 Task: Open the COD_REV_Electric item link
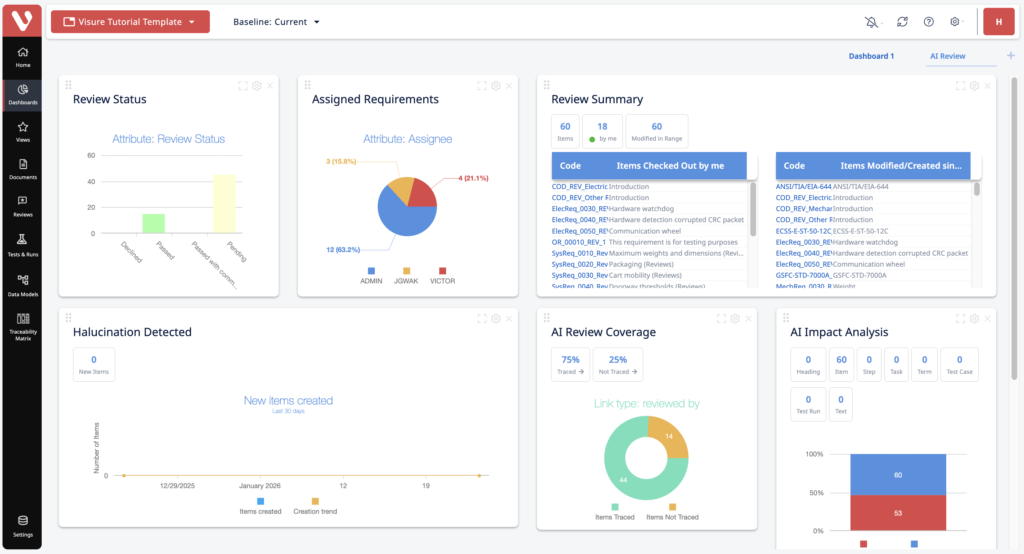(x=580, y=186)
